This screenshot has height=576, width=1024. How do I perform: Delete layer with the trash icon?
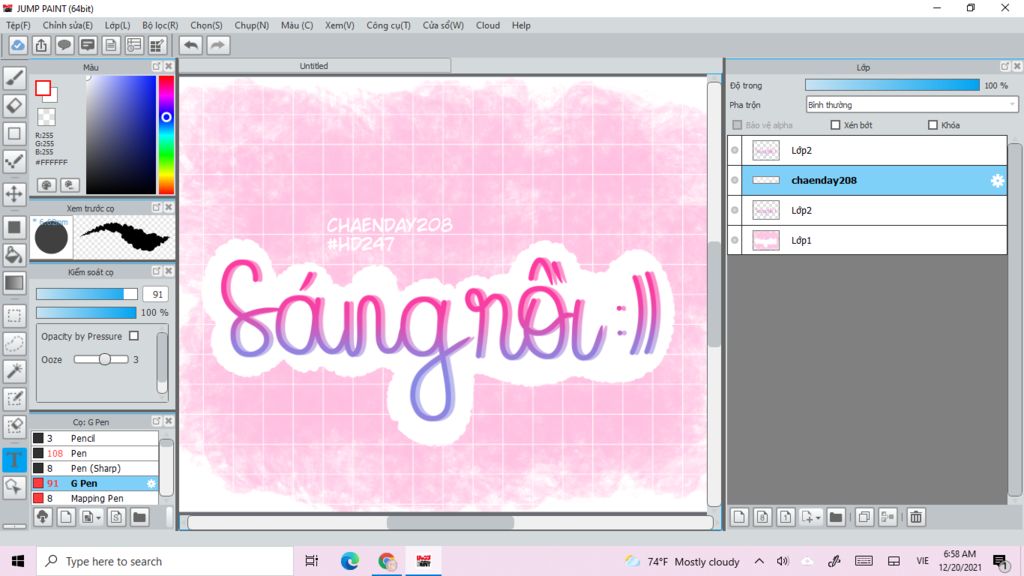[x=916, y=517]
